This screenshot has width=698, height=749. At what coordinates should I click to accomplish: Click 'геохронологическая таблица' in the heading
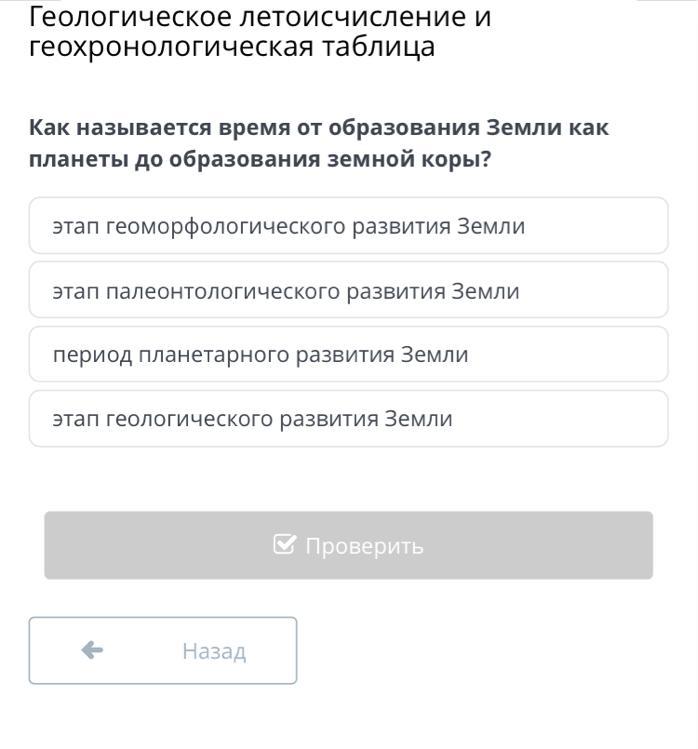231,47
